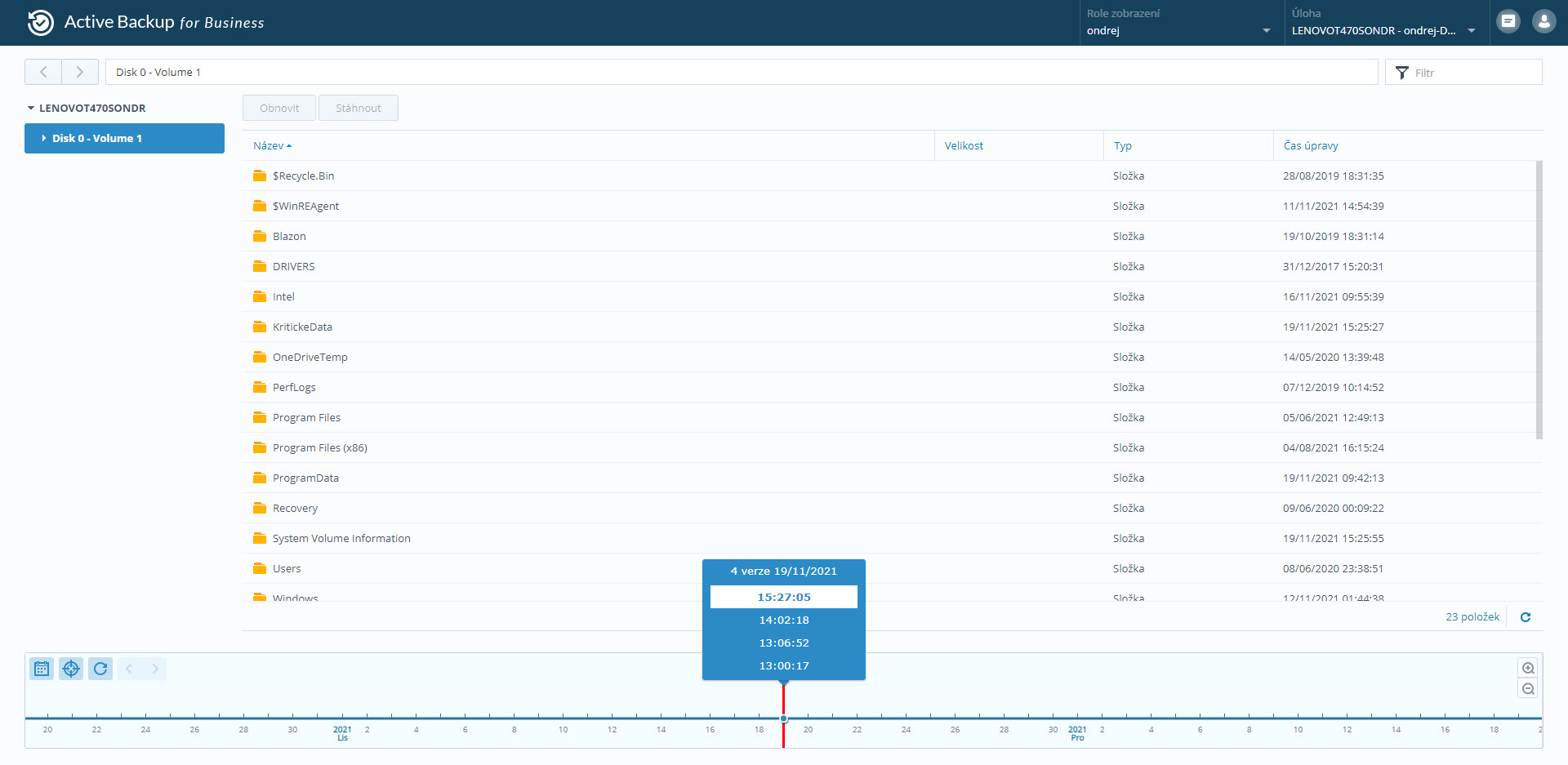Click the Stáhnout button
Image resolution: width=1568 pixels, height=765 pixels.
pos(358,108)
